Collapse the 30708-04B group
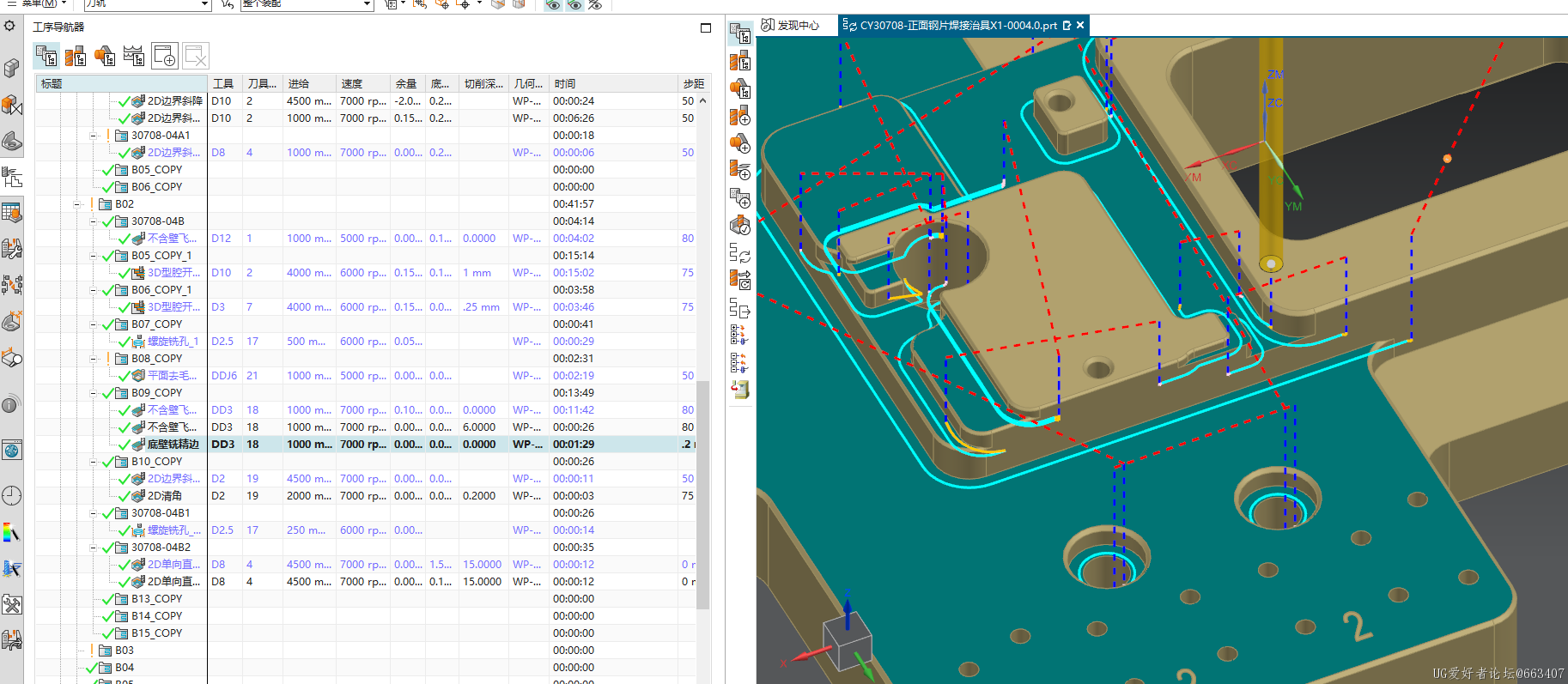This screenshot has height=684, width=1568. pyautogui.click(x=94, y=221)
